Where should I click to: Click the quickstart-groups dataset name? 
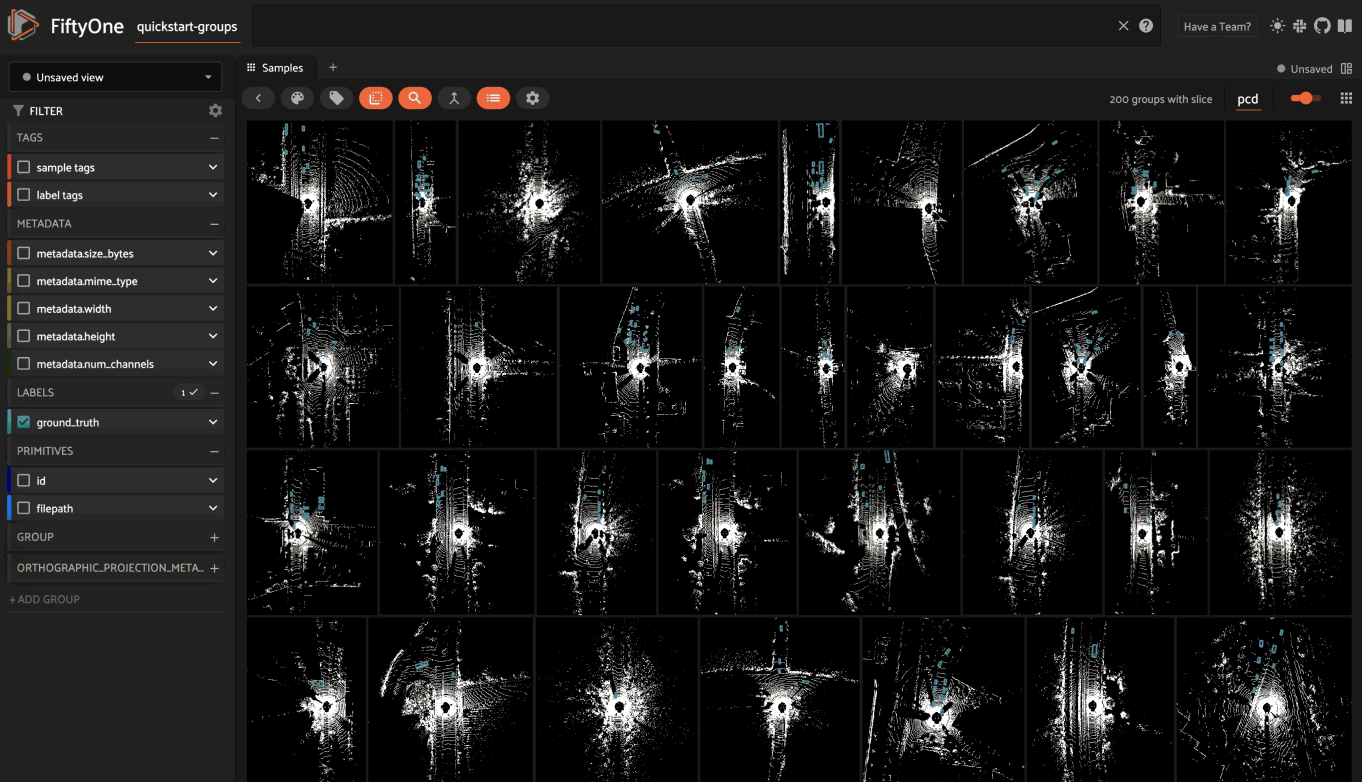187,27
